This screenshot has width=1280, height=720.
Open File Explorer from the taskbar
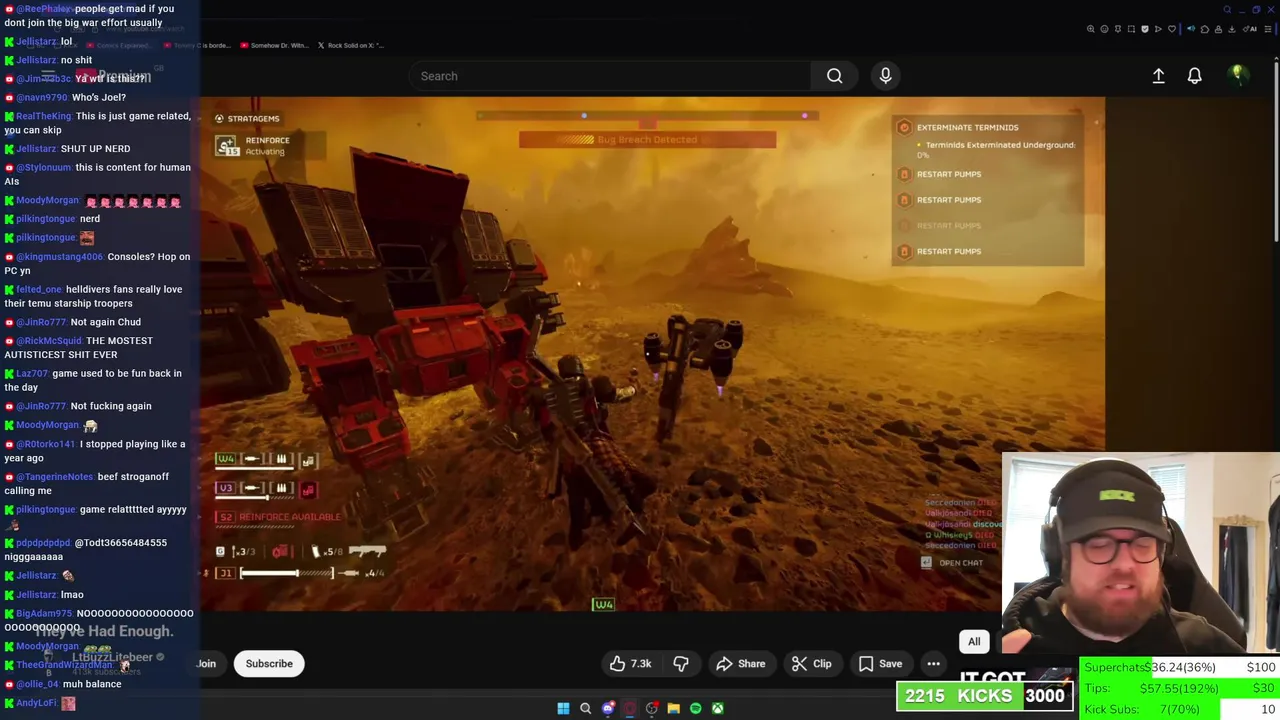[673, 709]
